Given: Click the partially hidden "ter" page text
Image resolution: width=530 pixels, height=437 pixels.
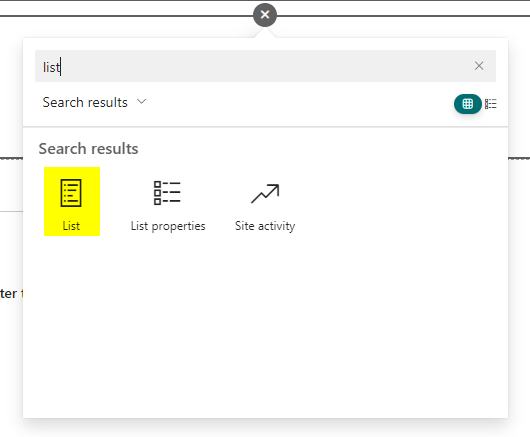Looking at the screenshot, I should tap(8, 293).
